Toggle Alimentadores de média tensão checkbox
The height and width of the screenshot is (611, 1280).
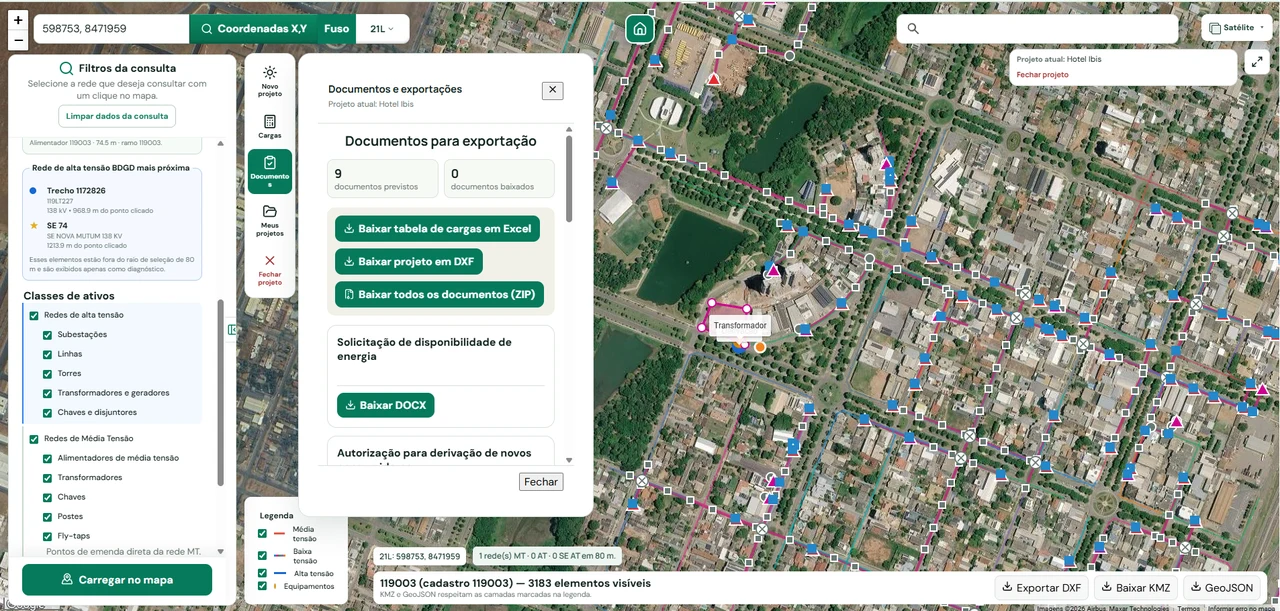[47, 458]
